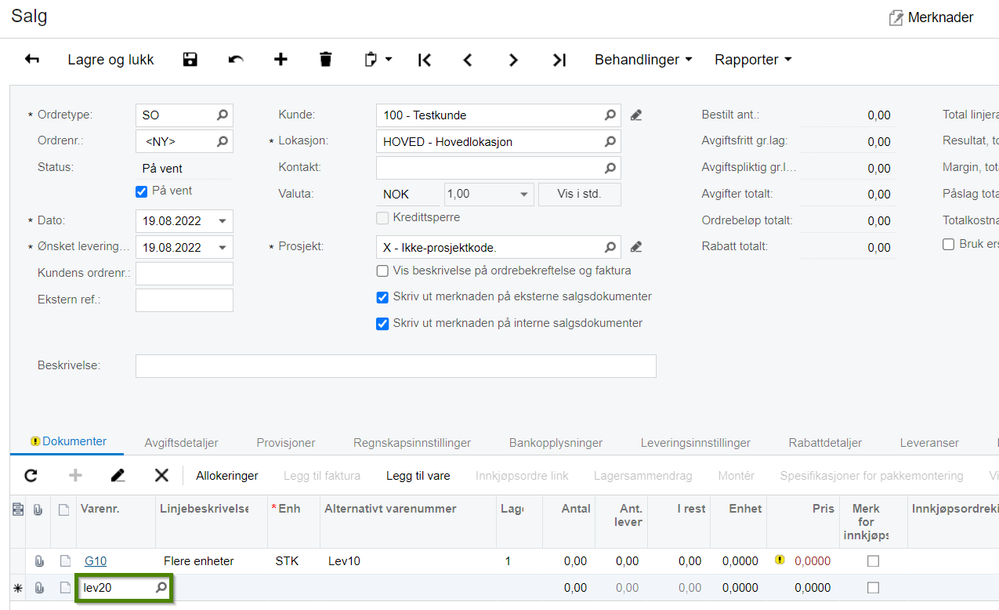
Task: Click the Kundens ordrenr. input field
Action: [x=184, y=273]
